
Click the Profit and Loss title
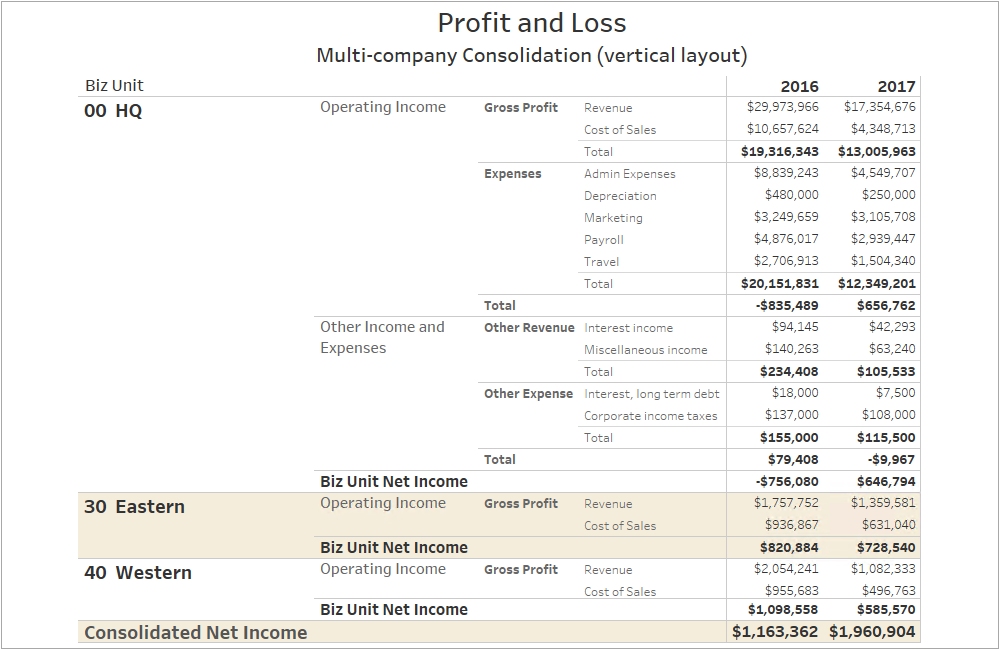pyautogui.click(x=532, y=23)
